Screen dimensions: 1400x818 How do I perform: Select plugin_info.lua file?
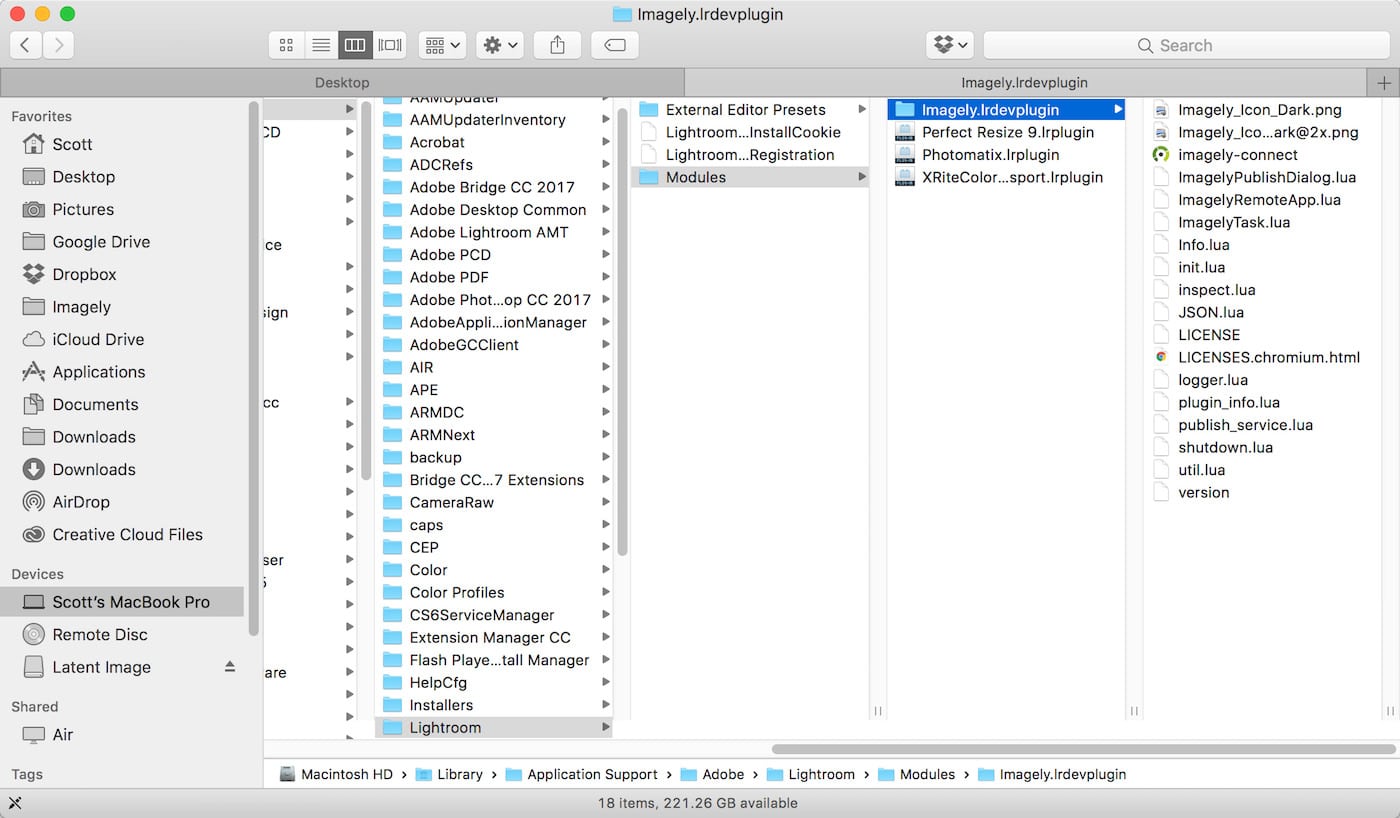pos(1216,402)
